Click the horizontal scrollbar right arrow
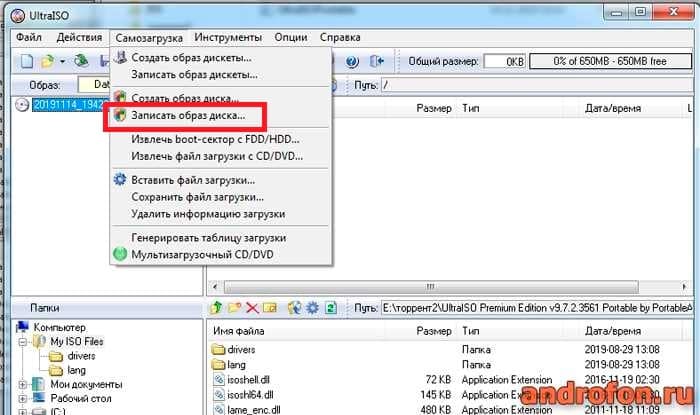The width and height of the screenshot is (700, 415). pyautogui.click(x=684, y=286)
